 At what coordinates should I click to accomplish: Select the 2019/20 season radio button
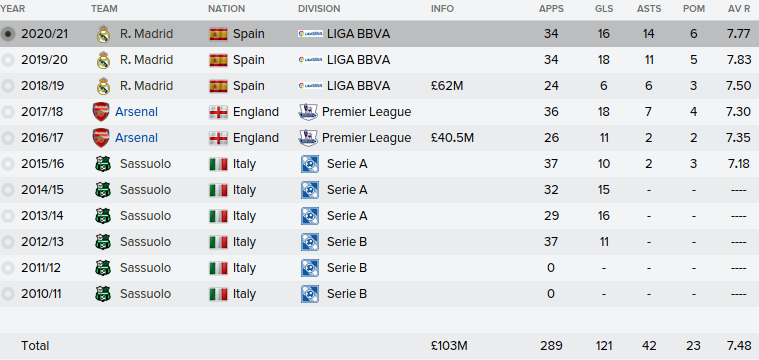8,60
